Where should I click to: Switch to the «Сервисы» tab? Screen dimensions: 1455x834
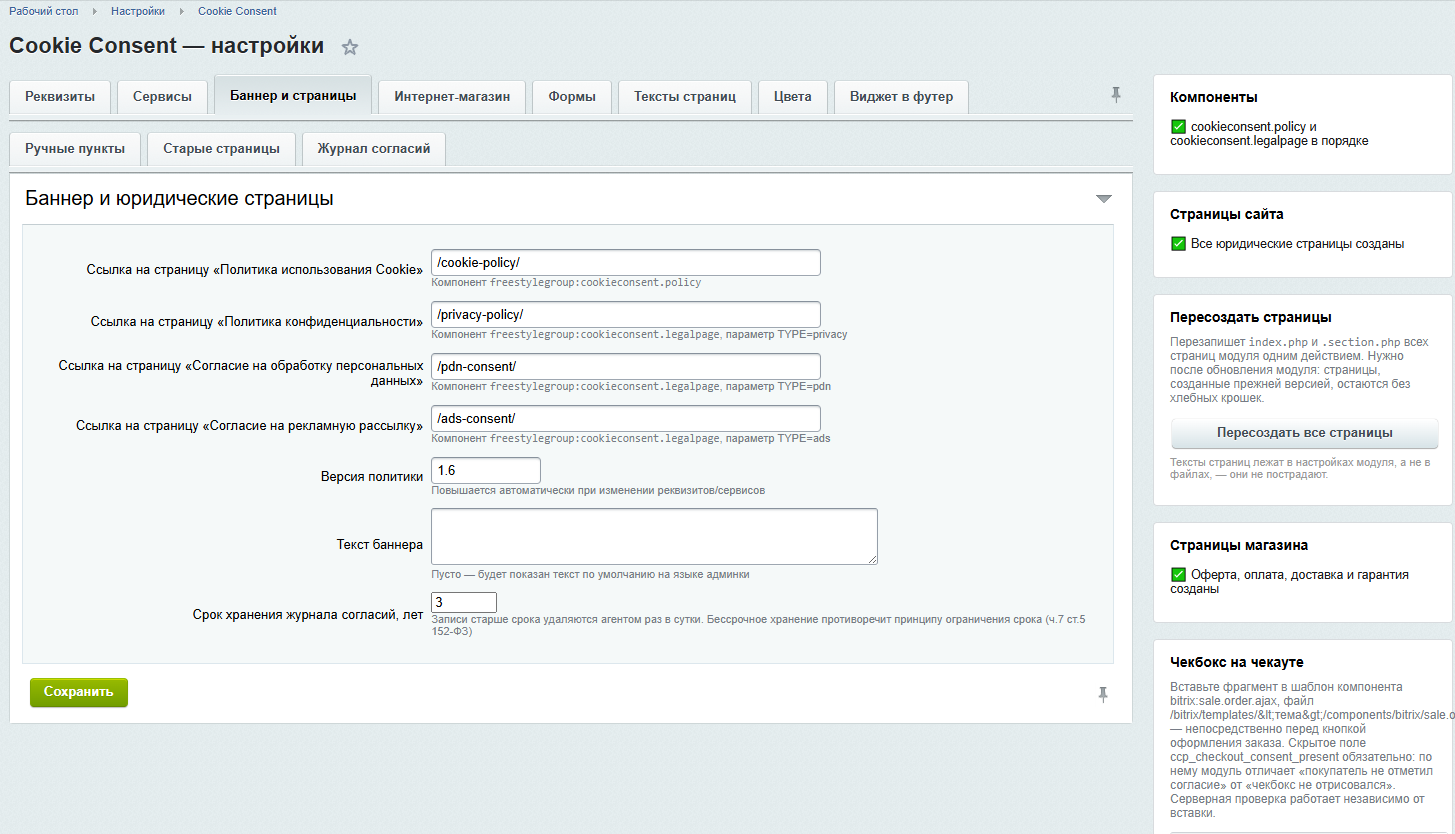[x=162, y=97]
